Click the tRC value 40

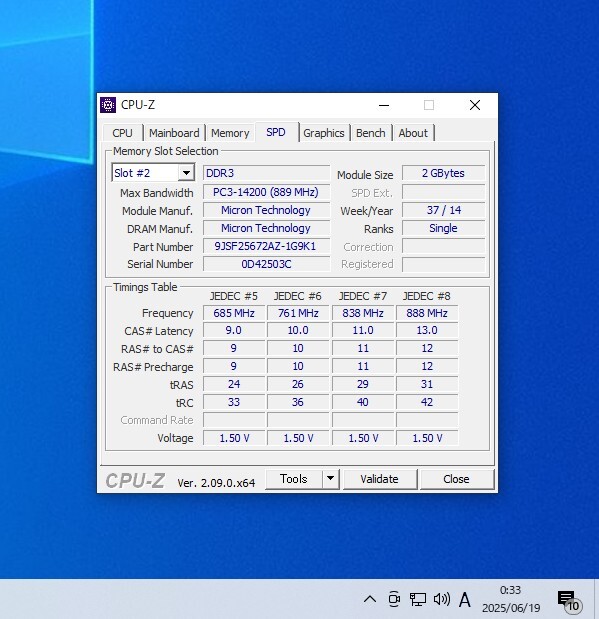(363, 402)
